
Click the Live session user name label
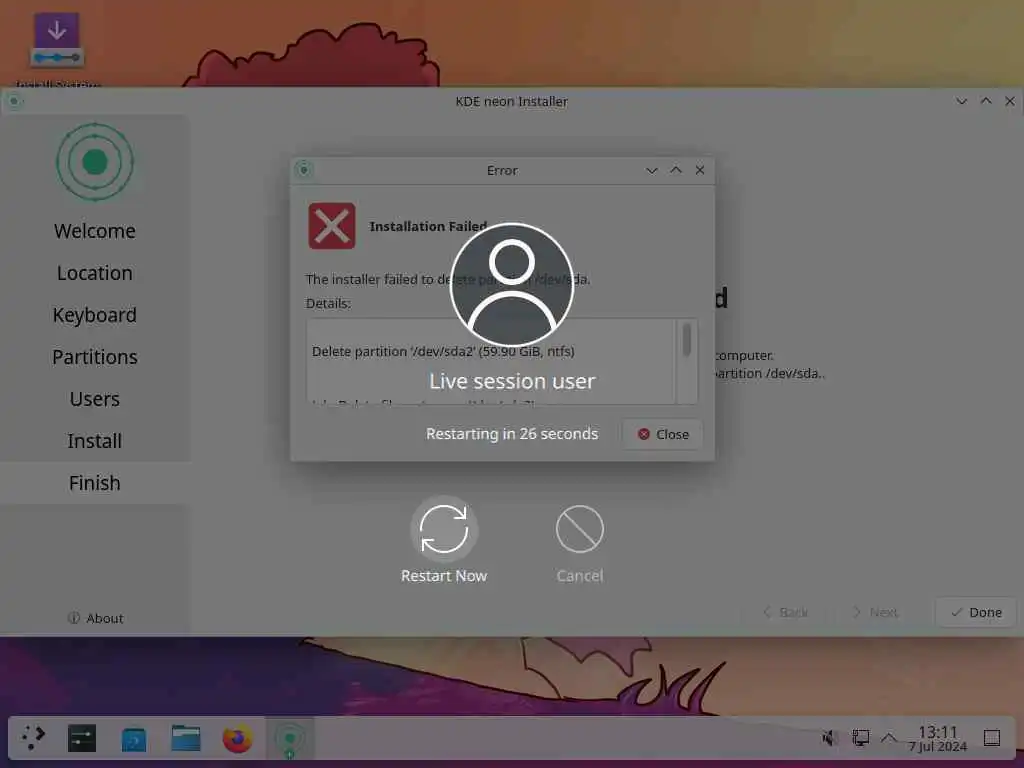point(512,381)
